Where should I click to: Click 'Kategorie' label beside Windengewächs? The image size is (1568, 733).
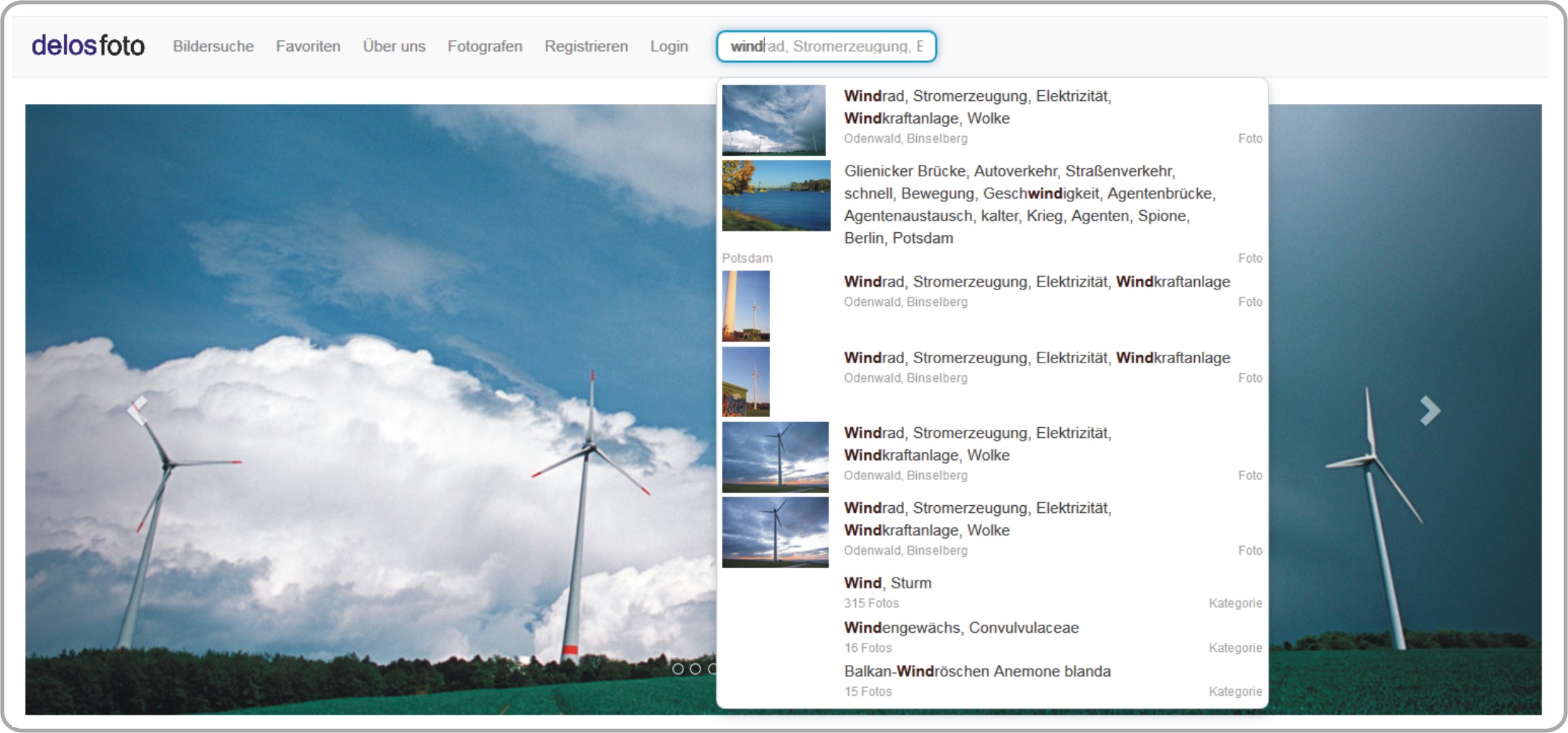(1235, 648)
